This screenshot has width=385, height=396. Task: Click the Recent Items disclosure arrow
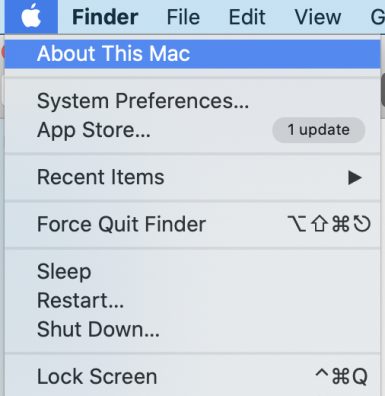coord(355,177)
